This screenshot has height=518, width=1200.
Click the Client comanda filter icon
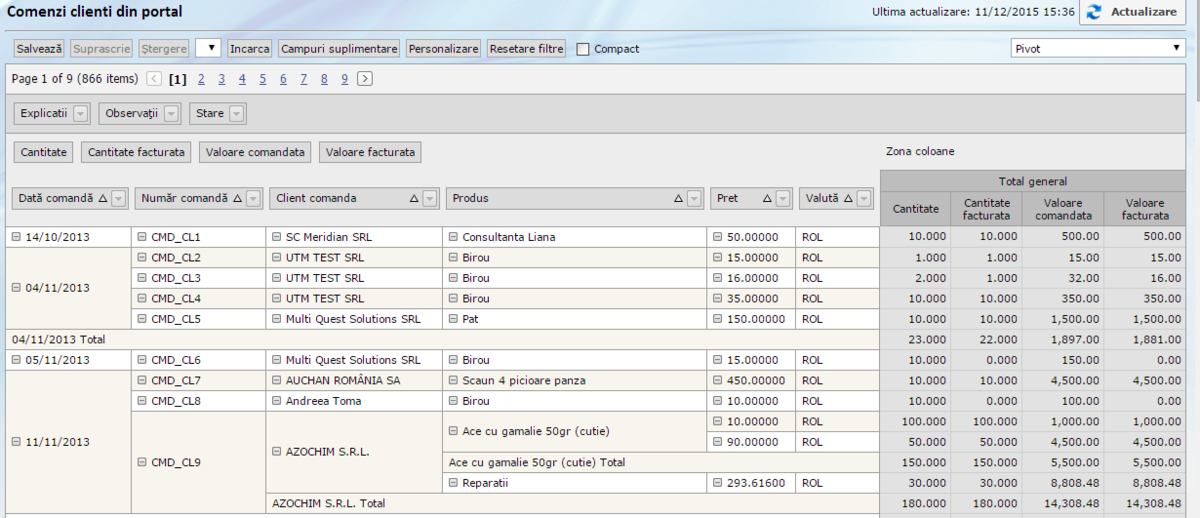[430, 198]
